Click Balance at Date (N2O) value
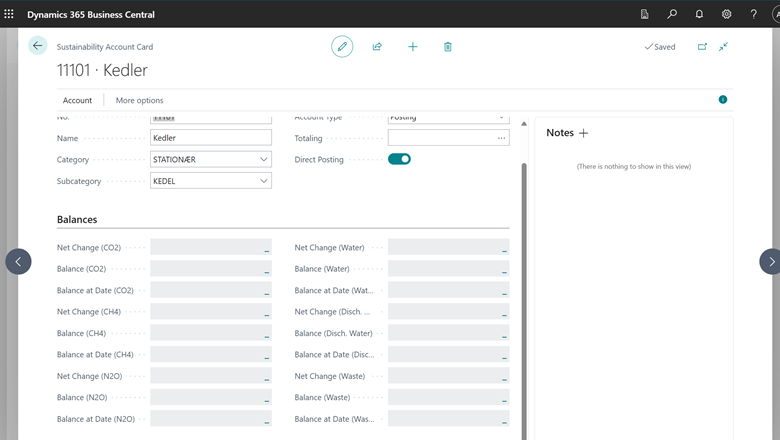780x440 pixels. (211, 419)
